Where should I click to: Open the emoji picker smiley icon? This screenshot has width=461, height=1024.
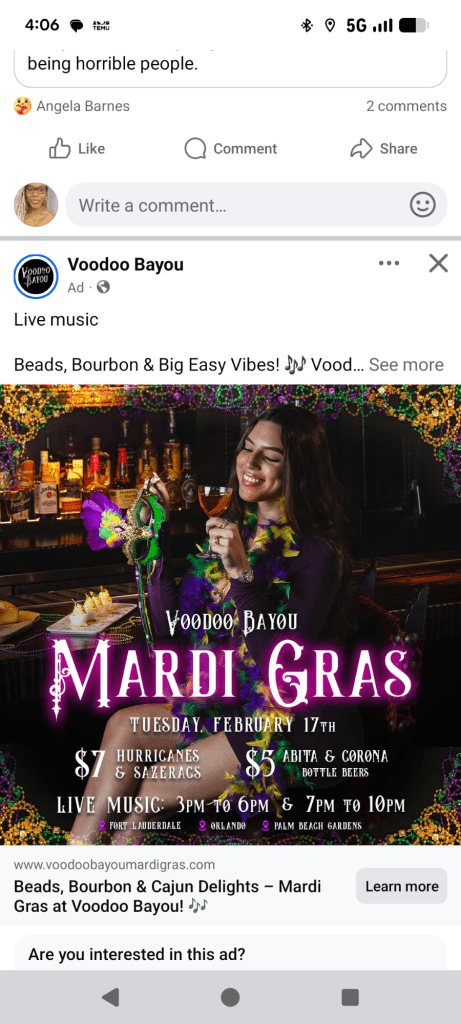(x=422, y=205)
